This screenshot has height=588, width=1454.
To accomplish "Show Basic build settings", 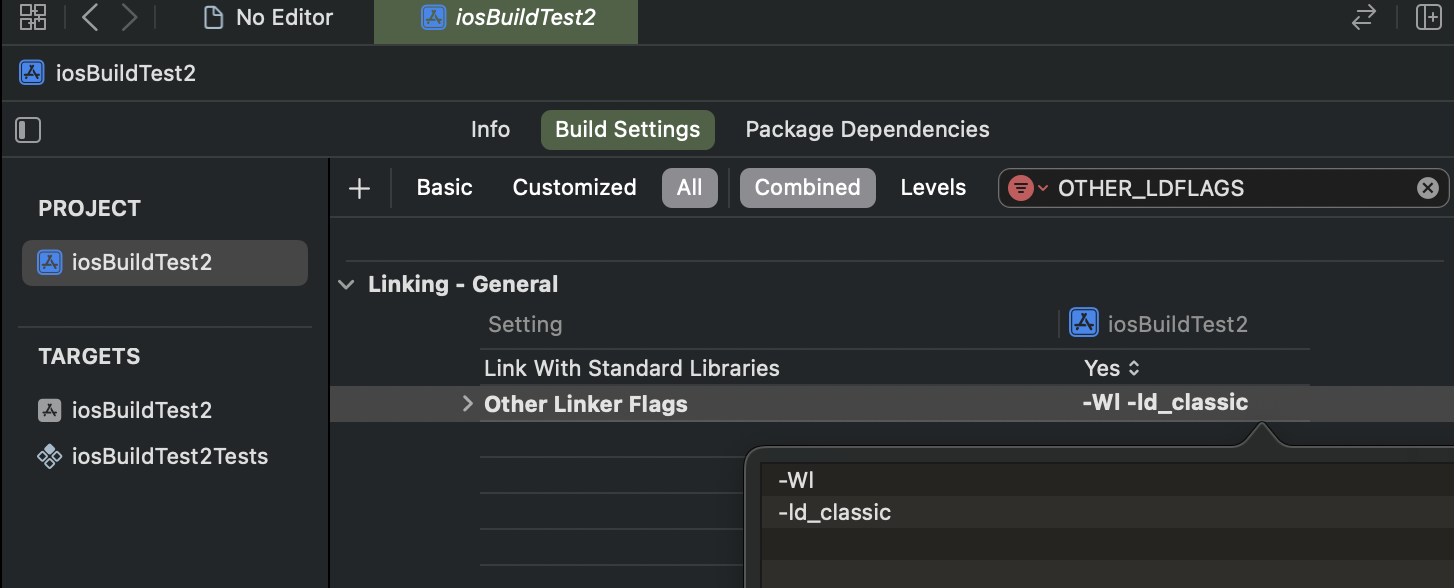I will 445,188.
